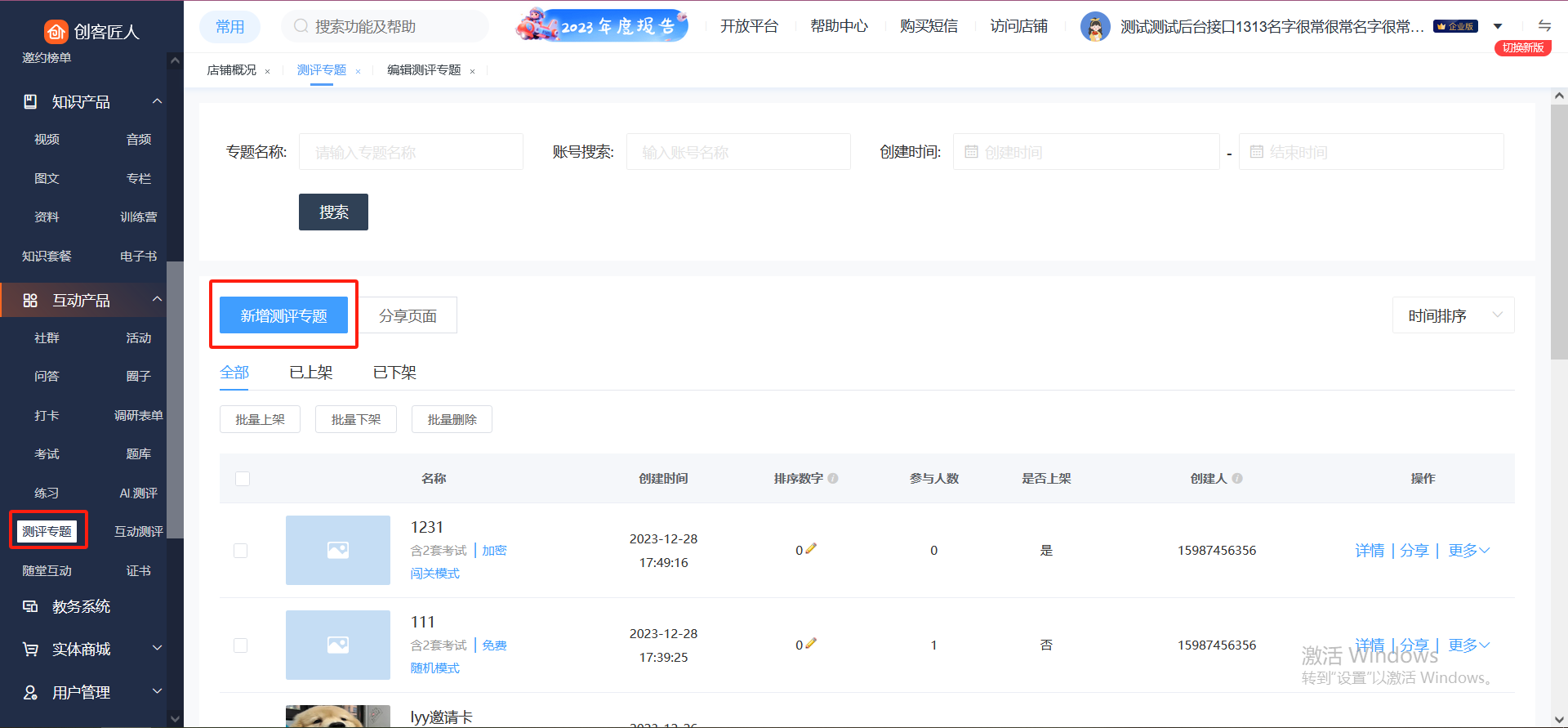Expand the 实体商城 sidebar section
Screen dimensions: 1568x728
[91, 649]
